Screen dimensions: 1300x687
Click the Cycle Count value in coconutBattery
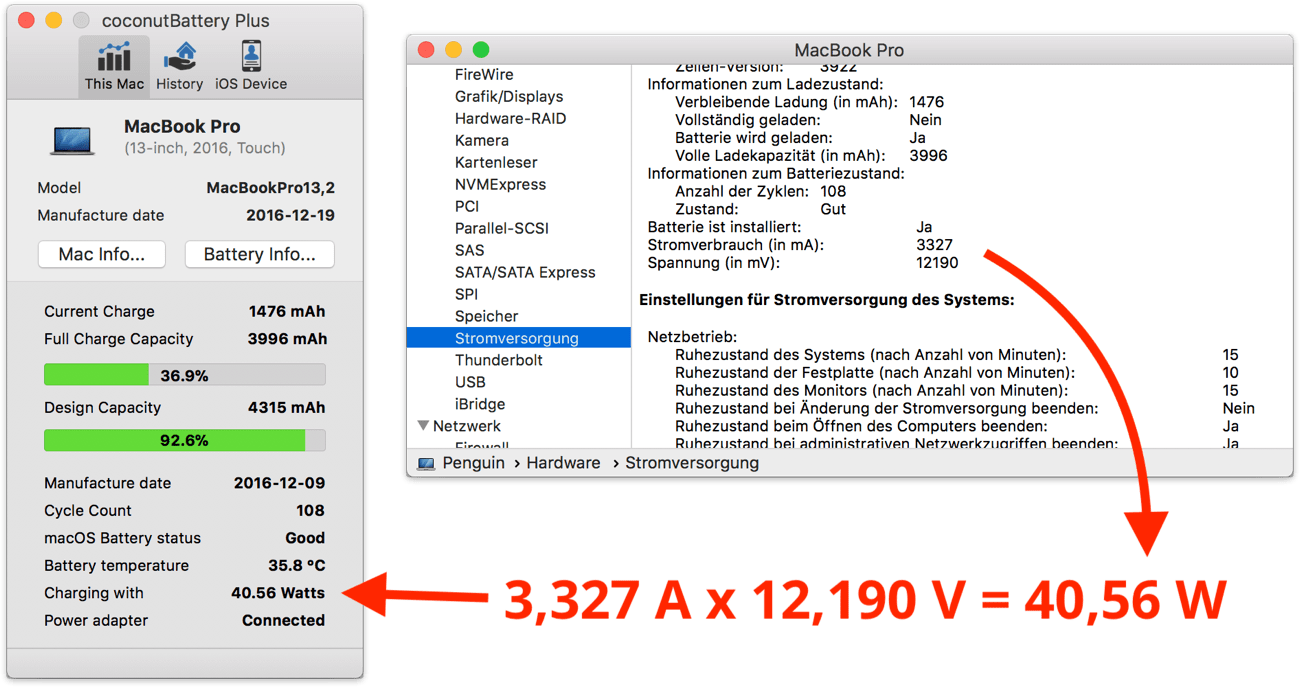310,510
